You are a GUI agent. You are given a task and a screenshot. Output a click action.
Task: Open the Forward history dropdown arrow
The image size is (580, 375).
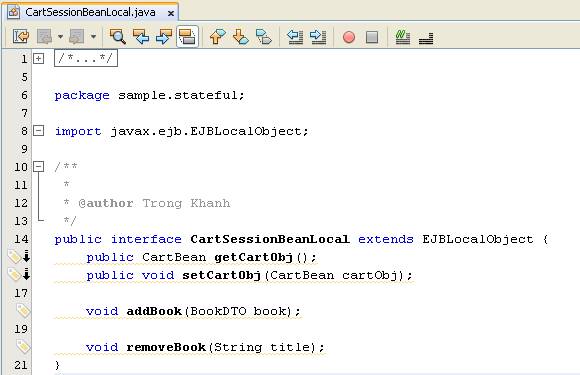(x=93, y=37)
